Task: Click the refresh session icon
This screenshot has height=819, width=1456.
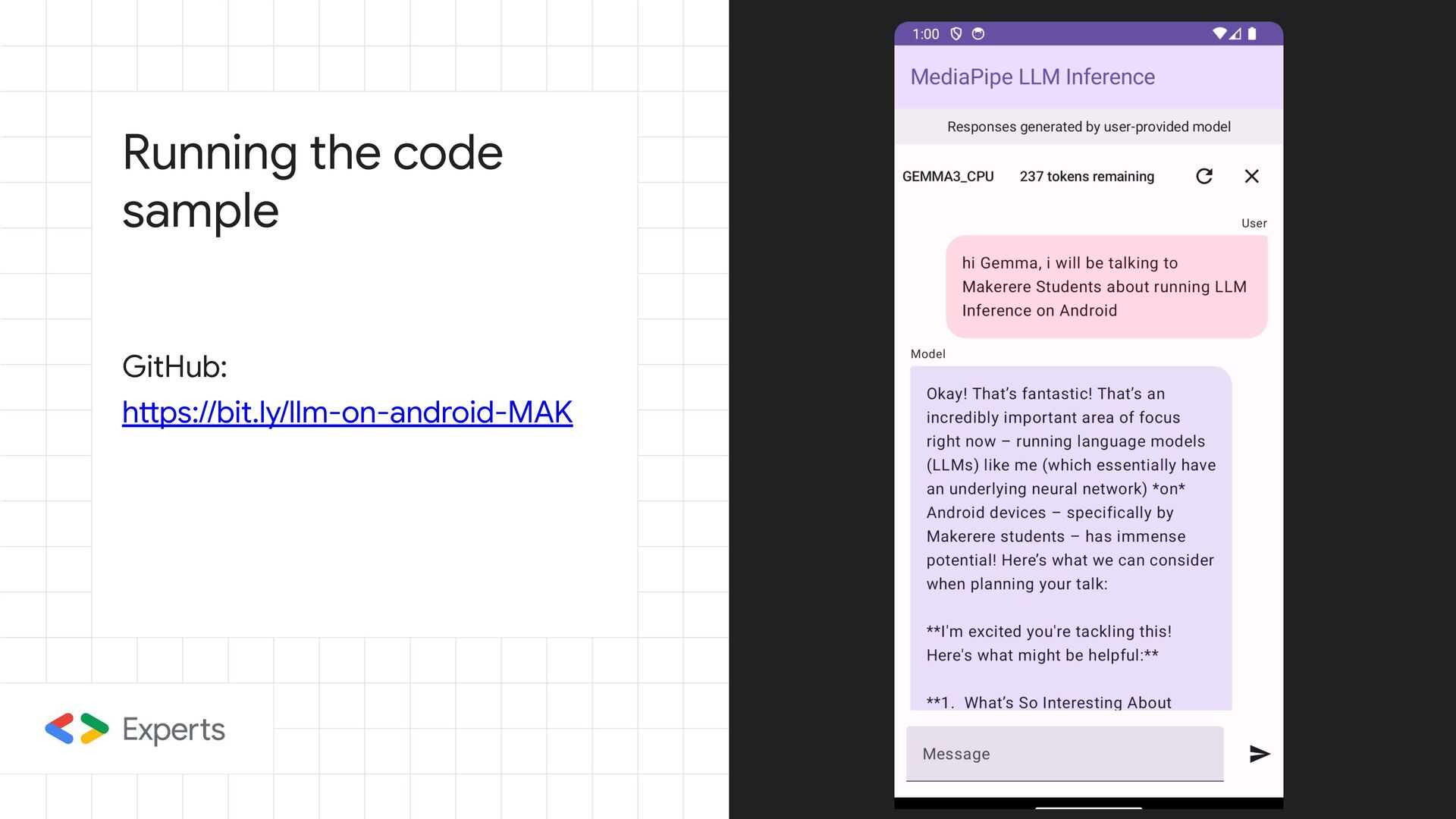Action: pos(1204,176)
